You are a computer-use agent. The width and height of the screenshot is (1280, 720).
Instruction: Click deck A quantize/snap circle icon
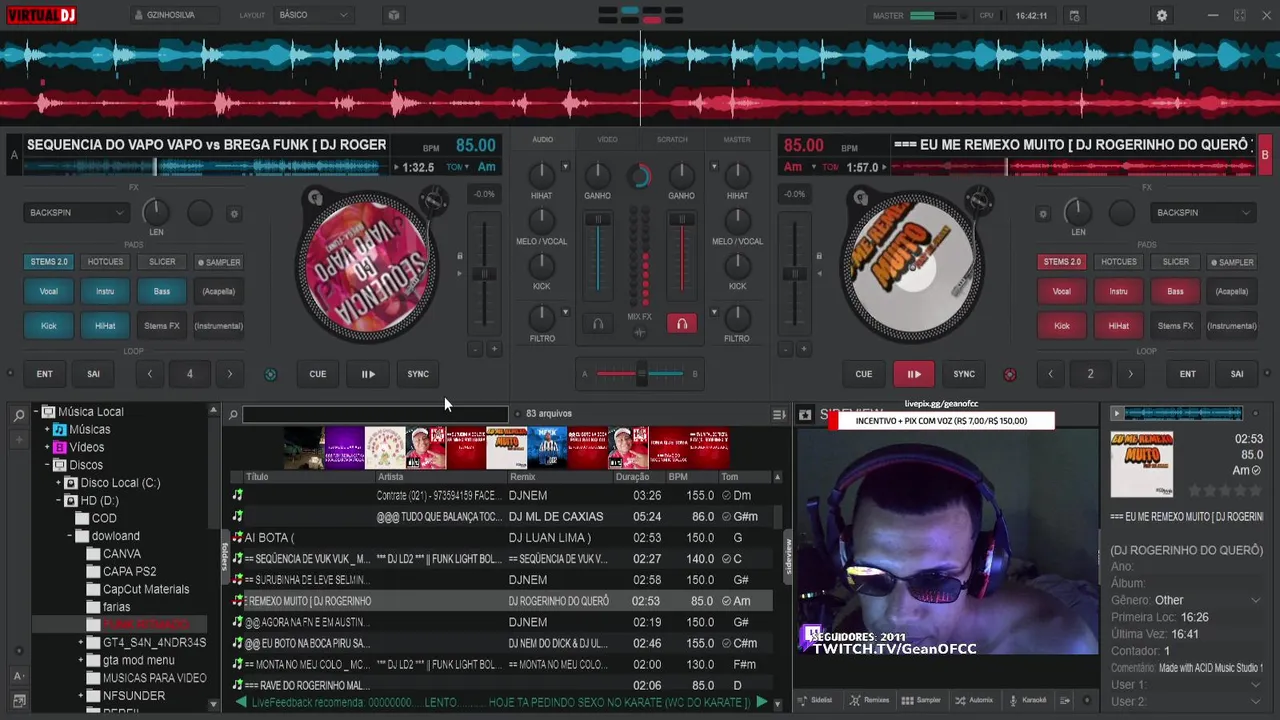[x=270, y=374]
